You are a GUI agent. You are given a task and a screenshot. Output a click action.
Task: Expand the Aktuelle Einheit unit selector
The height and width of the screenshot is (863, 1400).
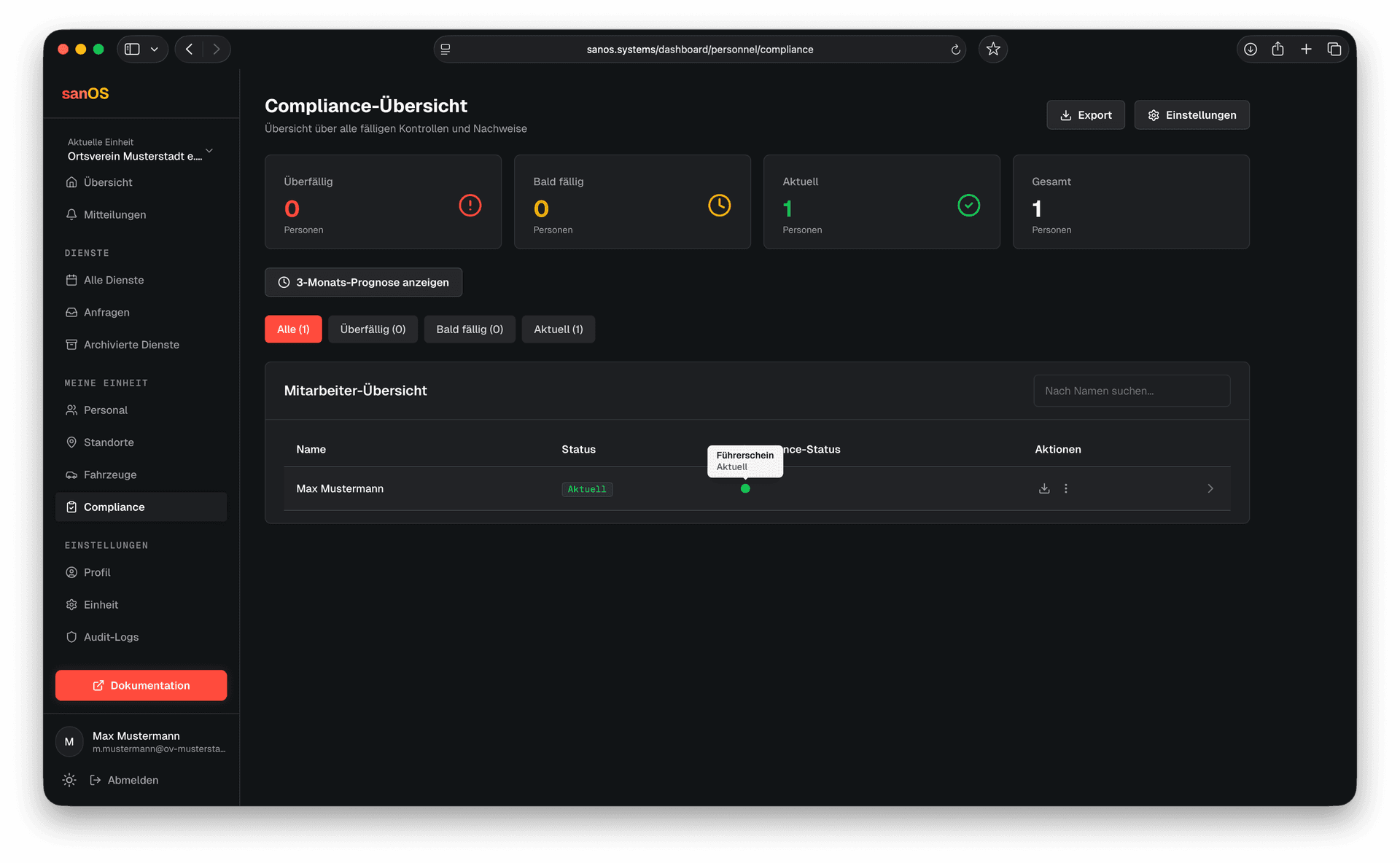tap(209, 151)
